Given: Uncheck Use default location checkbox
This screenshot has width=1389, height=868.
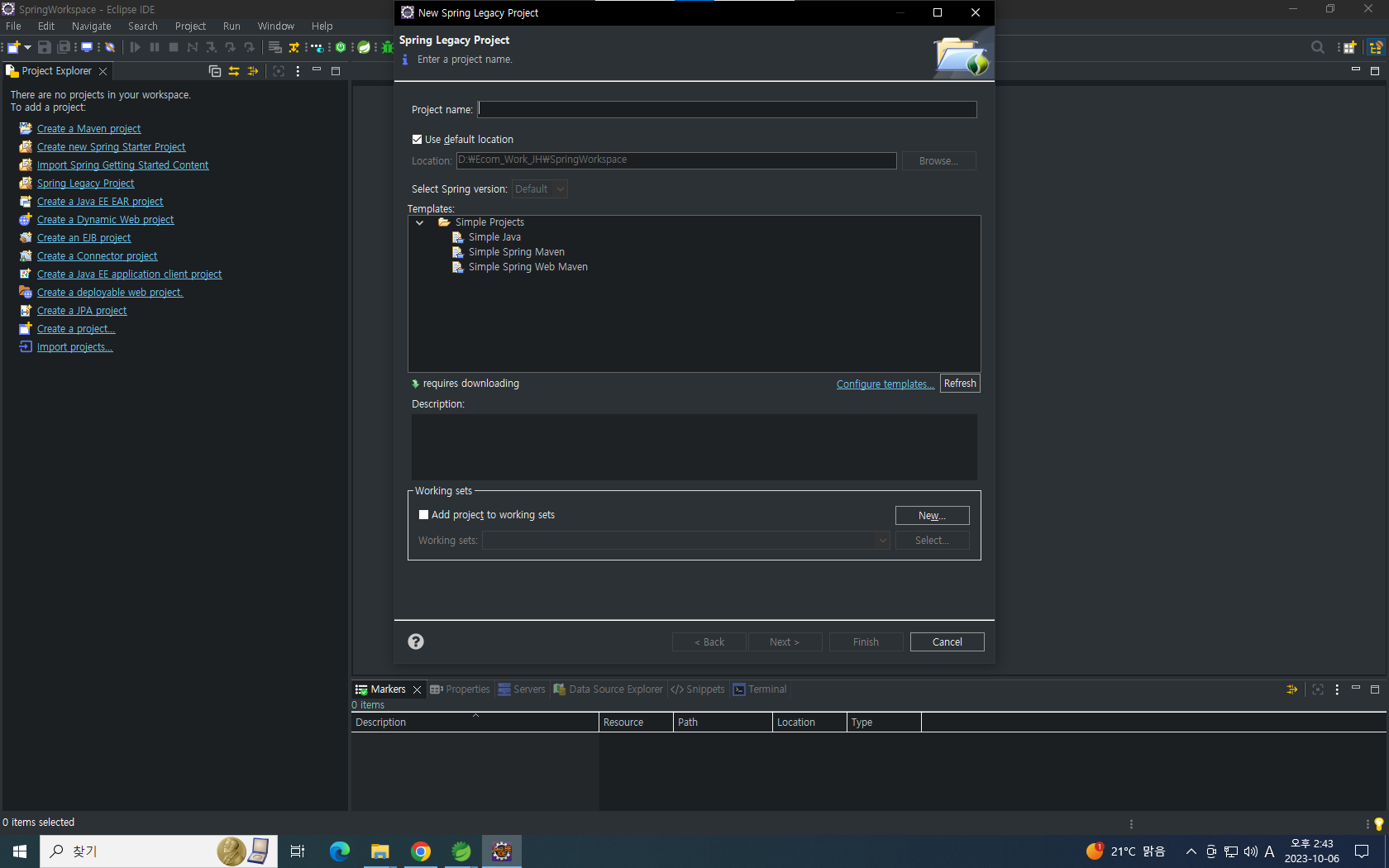Looking at the screenshot, I should coord(417,140).
